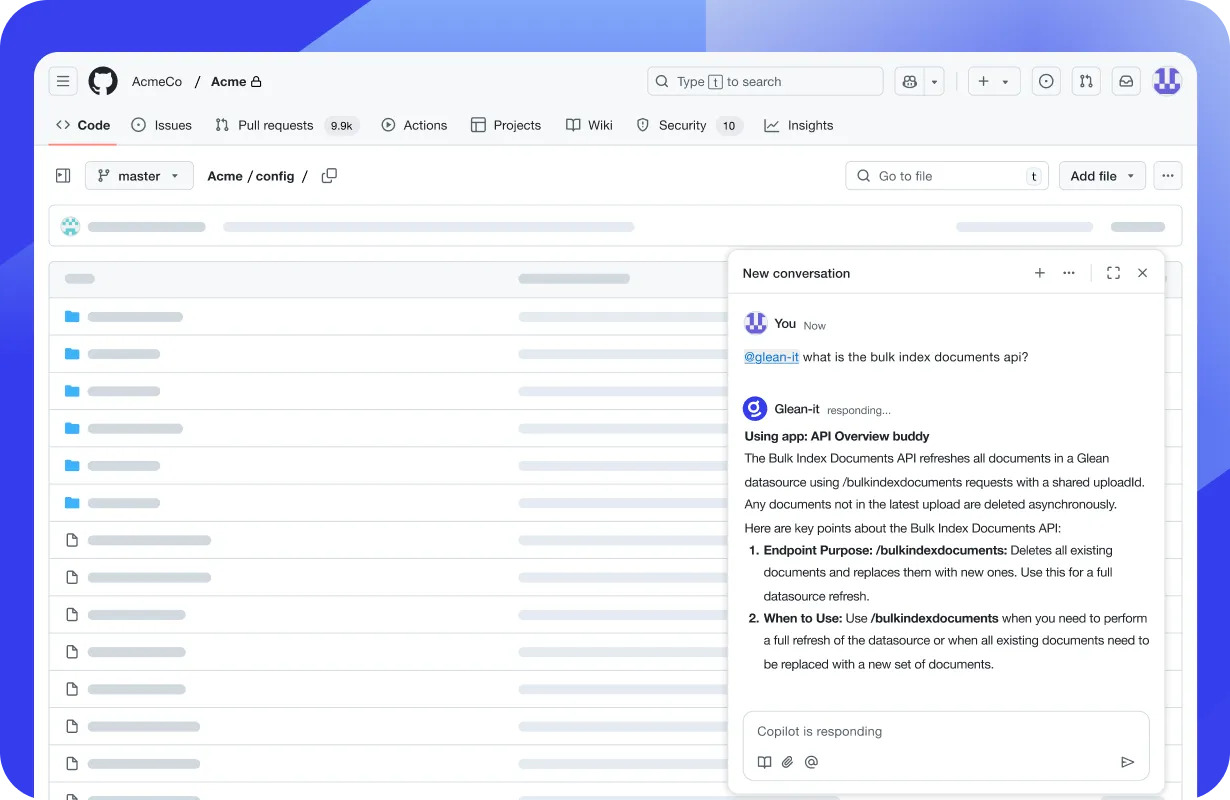
Task: Click the 'responding...' status text
Action: [x=858, y=410]
